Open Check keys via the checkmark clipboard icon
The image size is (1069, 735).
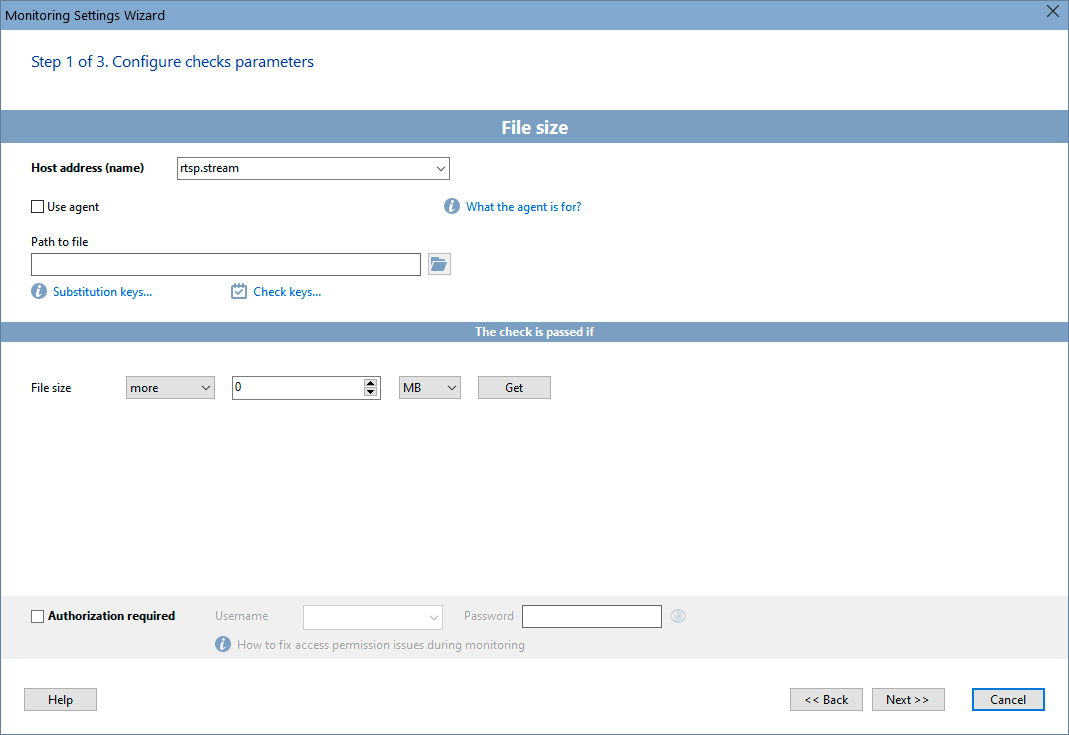pyautogui.click(x=238, y=291)
